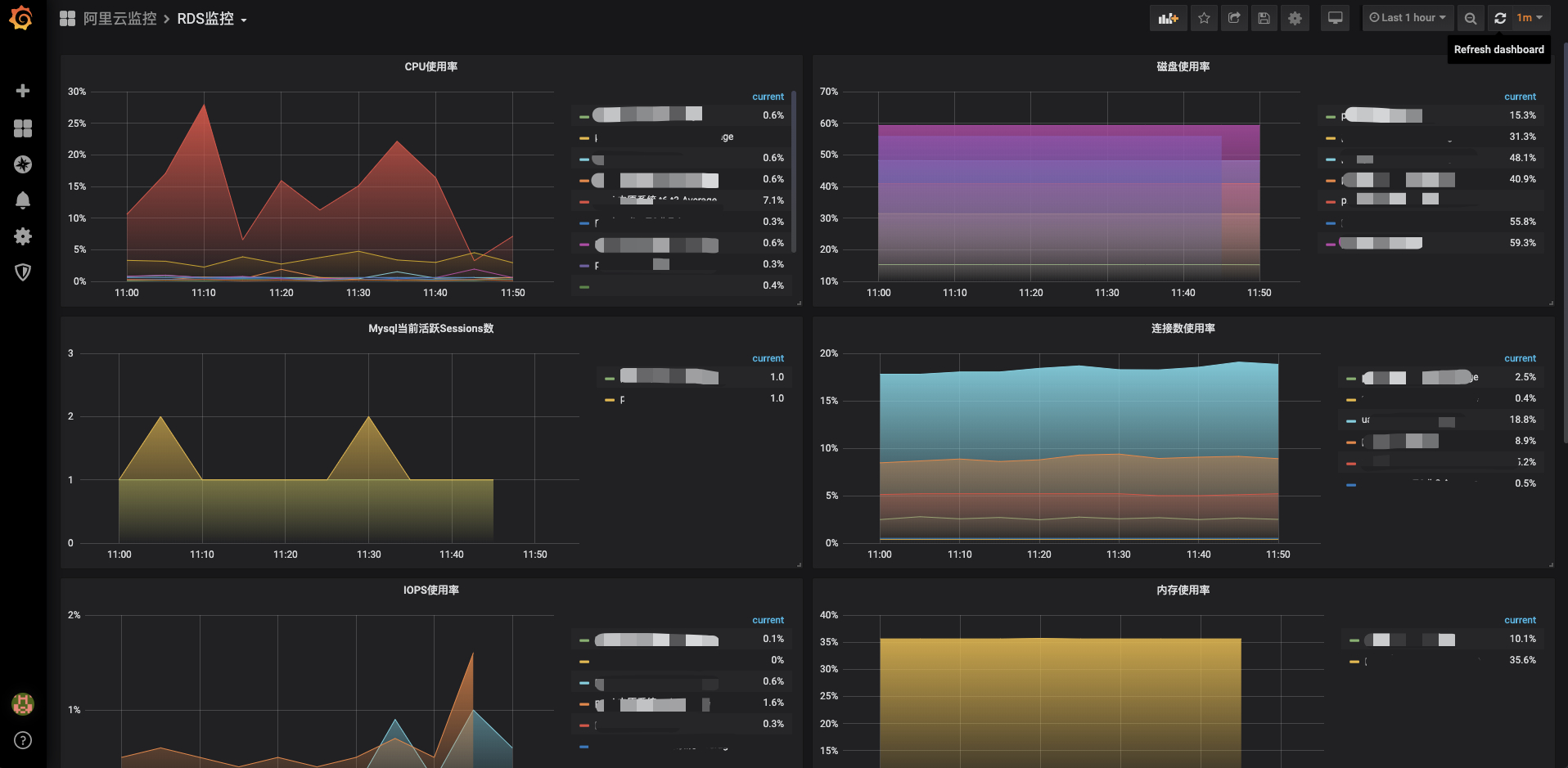Sort 磁盘使用率 legend by current column
Screen dimensions: 1568x768
[x=1520, y=97]
